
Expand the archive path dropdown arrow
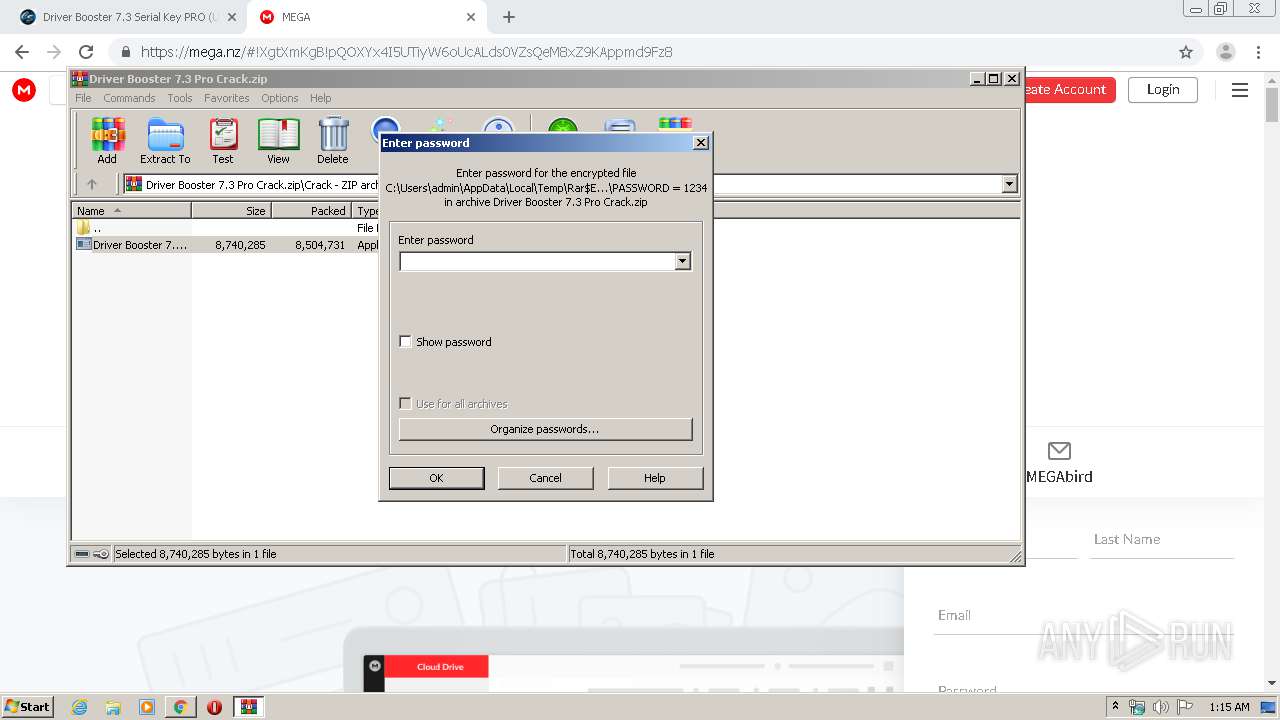coord(1009,184)
